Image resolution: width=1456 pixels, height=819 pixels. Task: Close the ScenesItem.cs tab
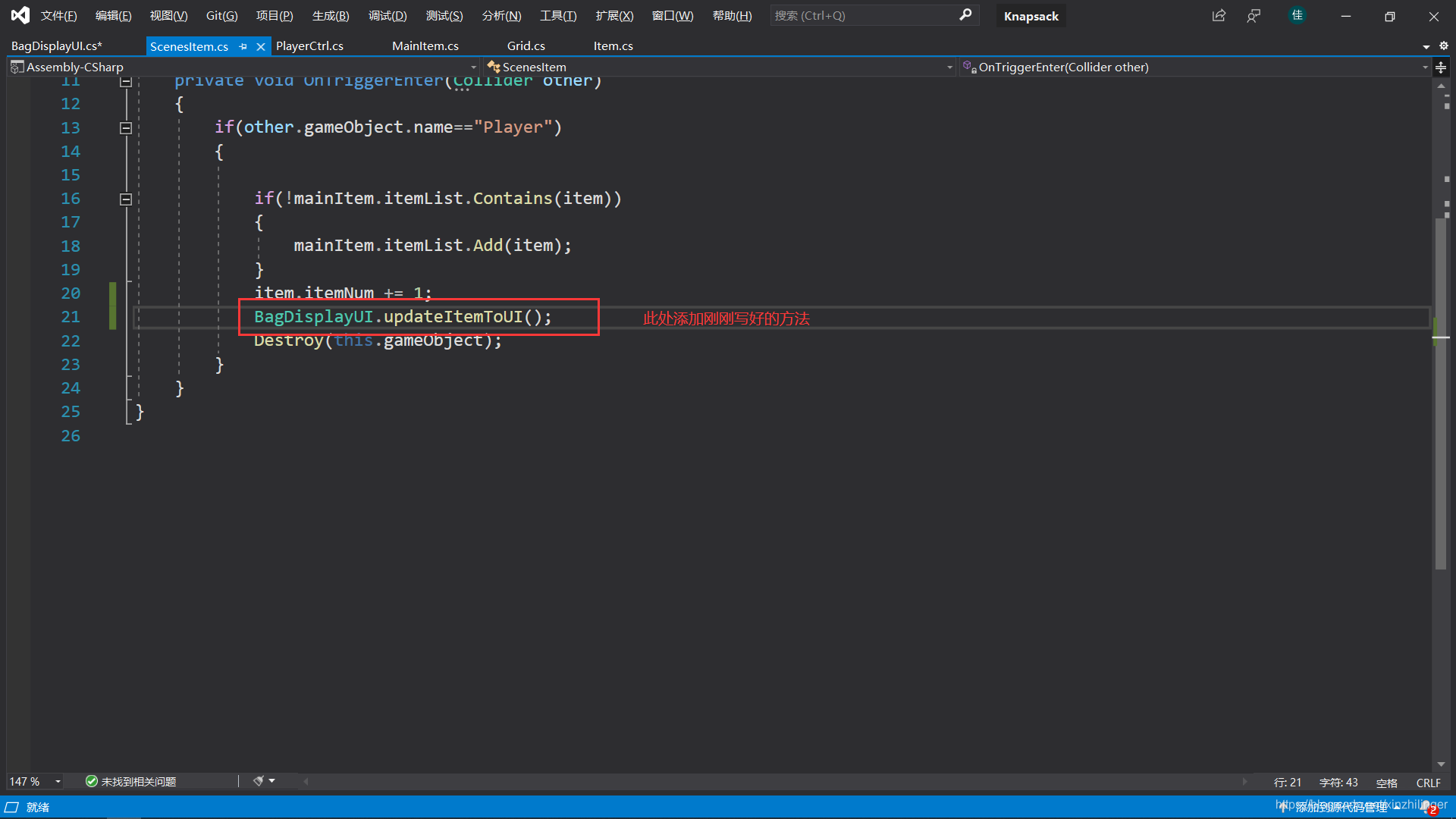tap(261, 46)
